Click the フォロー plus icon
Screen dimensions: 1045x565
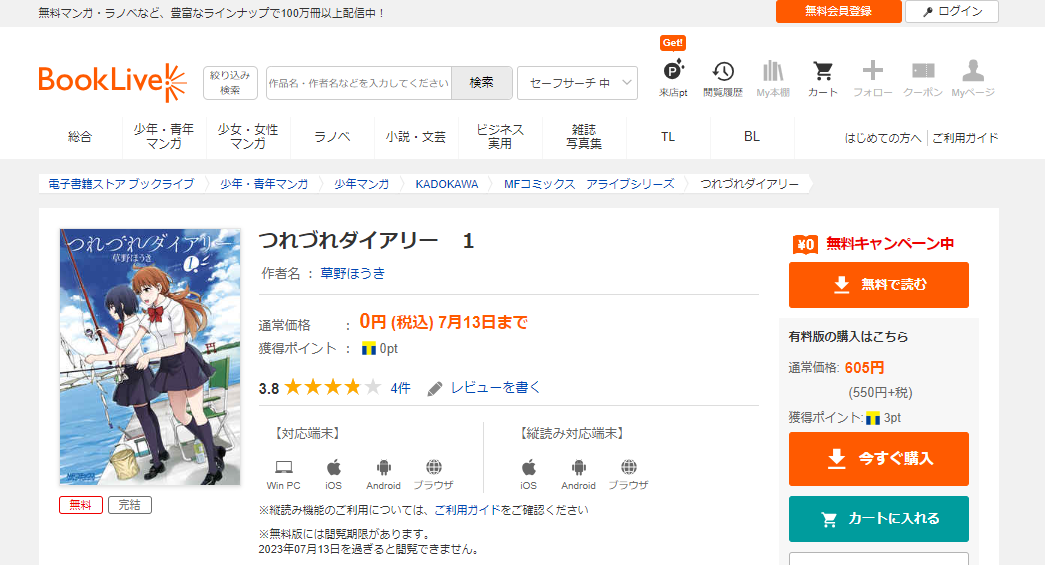pos(873,73)
